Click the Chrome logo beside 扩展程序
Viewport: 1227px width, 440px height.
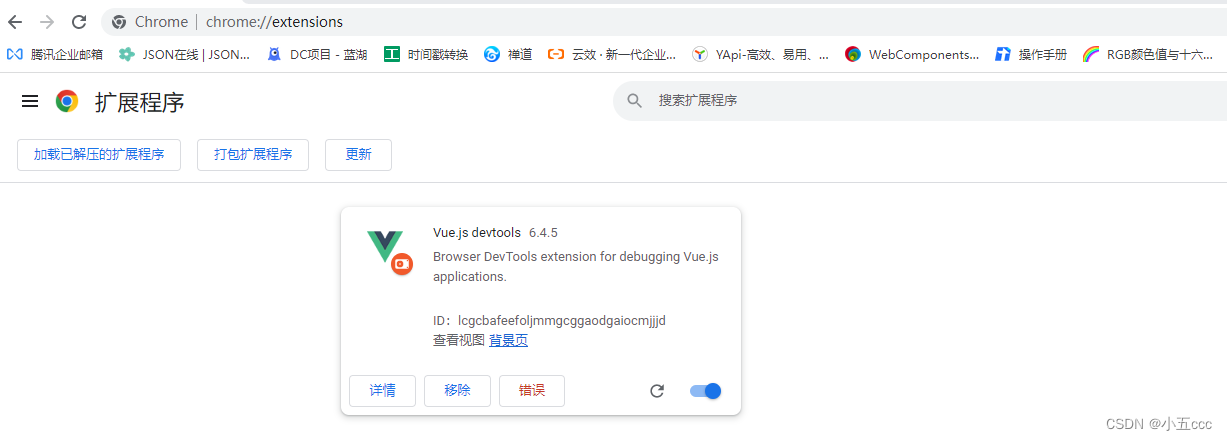(x=67, y=101)
